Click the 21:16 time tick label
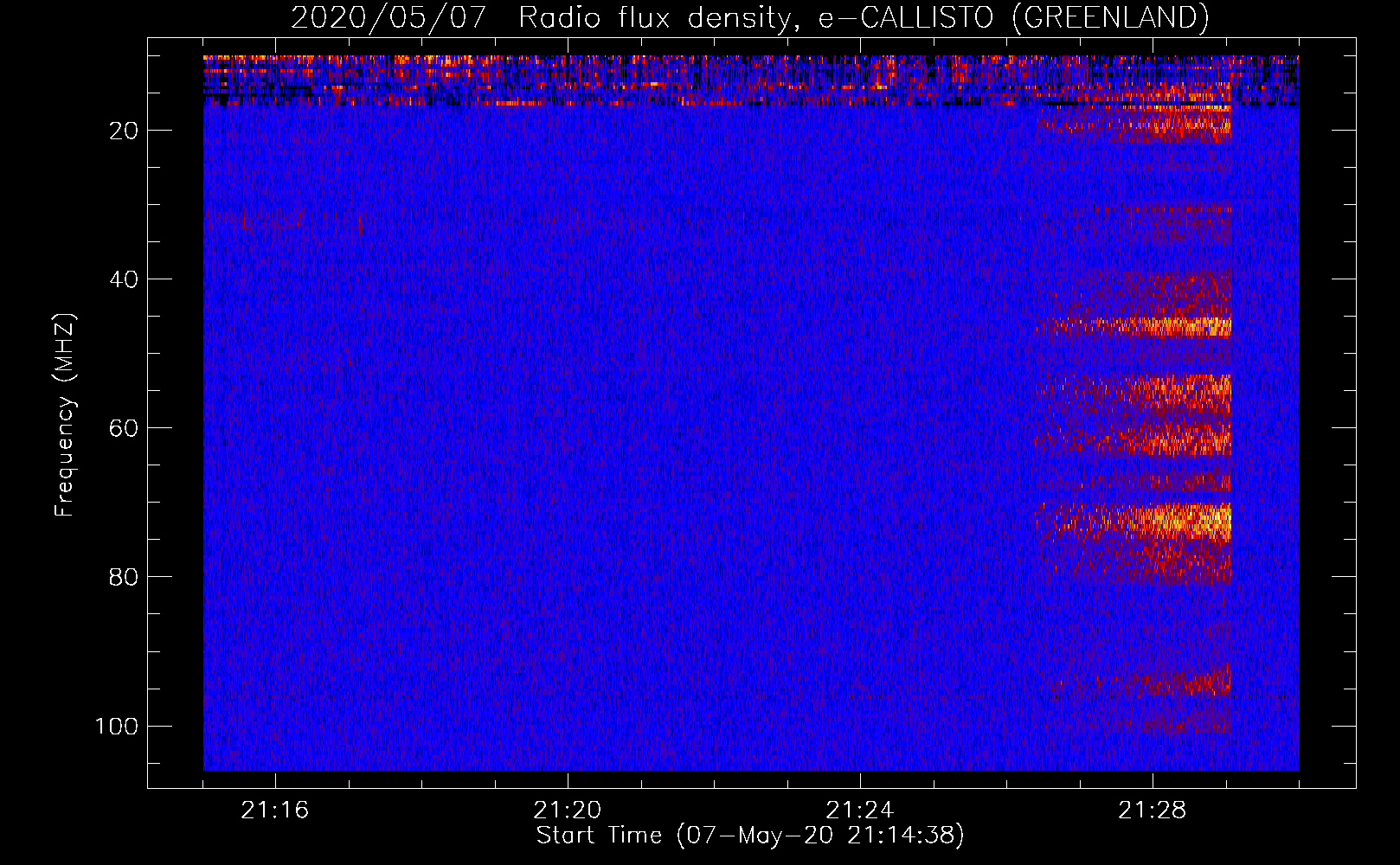Viewport: 1400px width, 865px height. [x=275, y=811]
